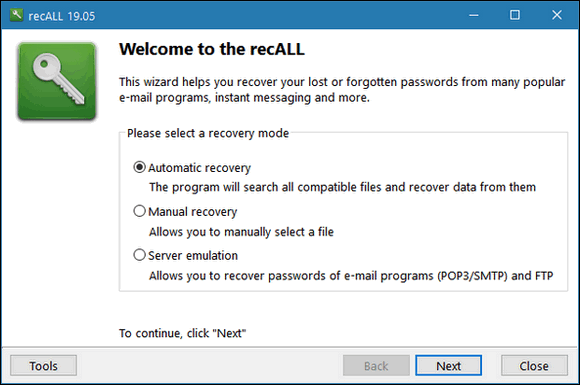Click the Server emulation label text

pyautogui.click(x=193, y=256)
